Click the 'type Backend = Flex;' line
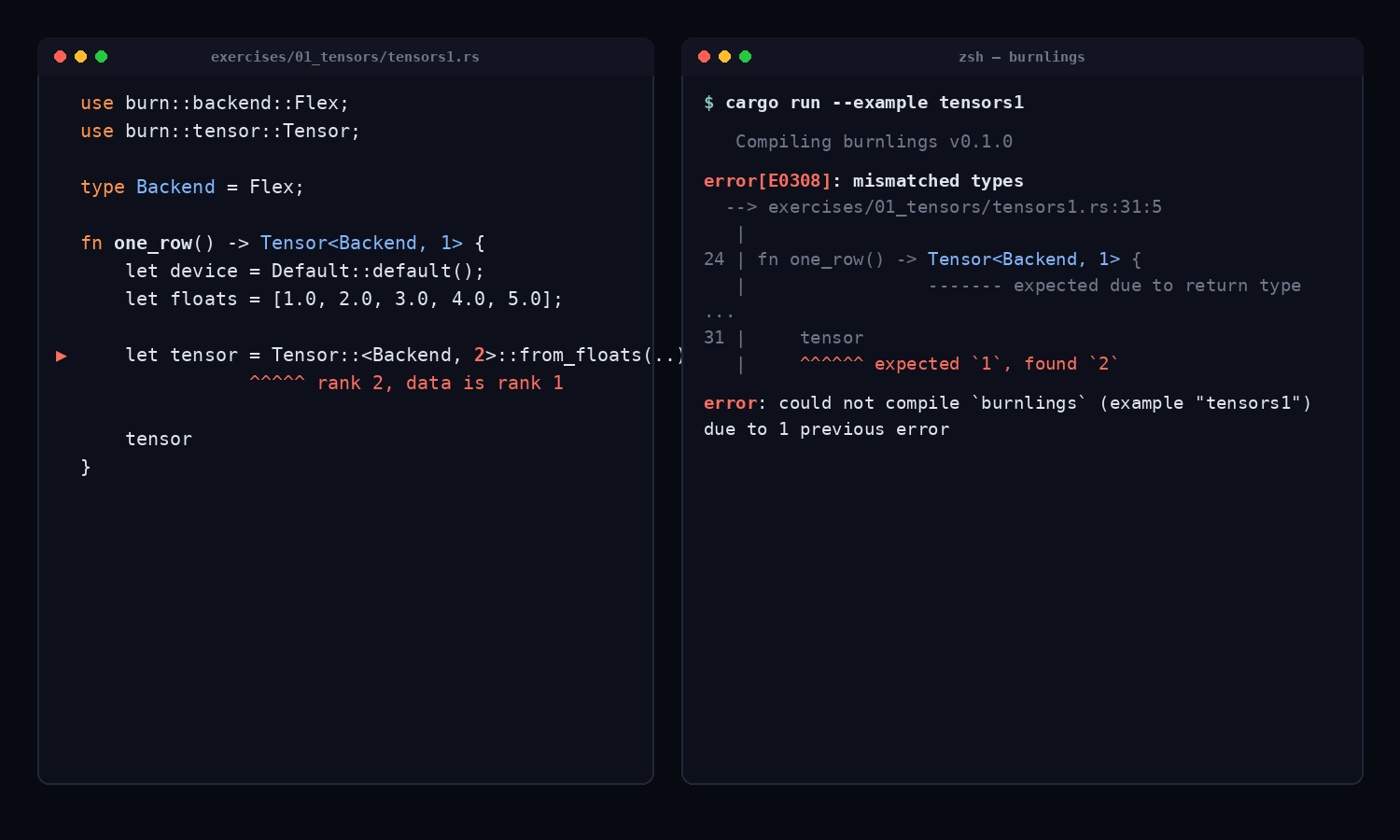Viewport: 1400px width, 840px height. [192, 187]
